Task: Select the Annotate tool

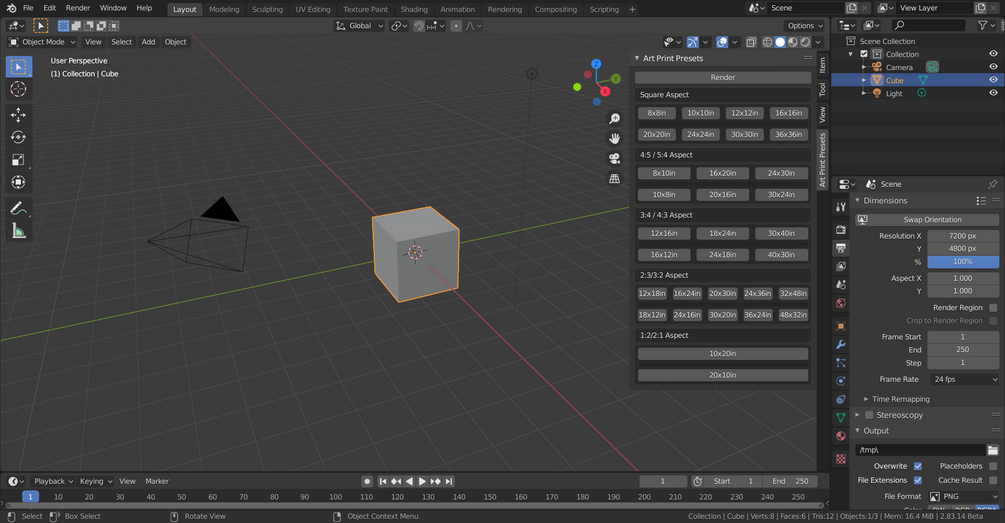Action: point(19,208)
